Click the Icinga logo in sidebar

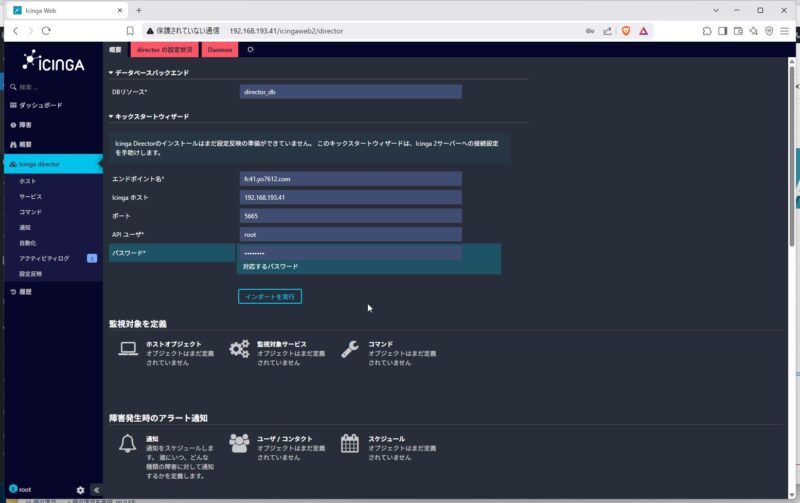pos(54,61)
